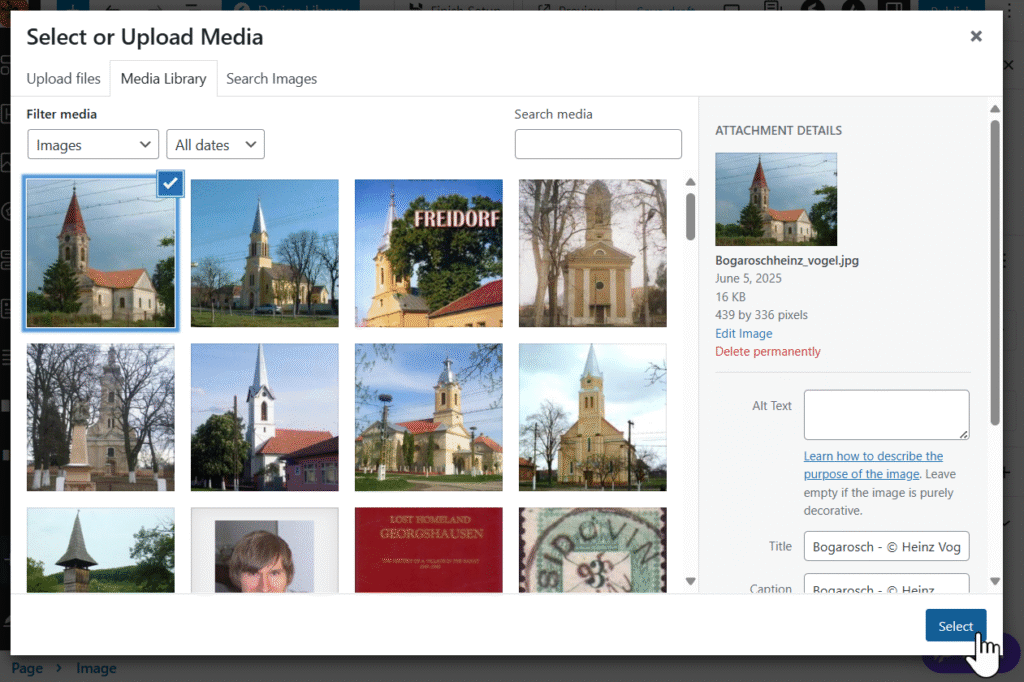Click the attachment details scroll down arrow

click(x=995, y=581)
